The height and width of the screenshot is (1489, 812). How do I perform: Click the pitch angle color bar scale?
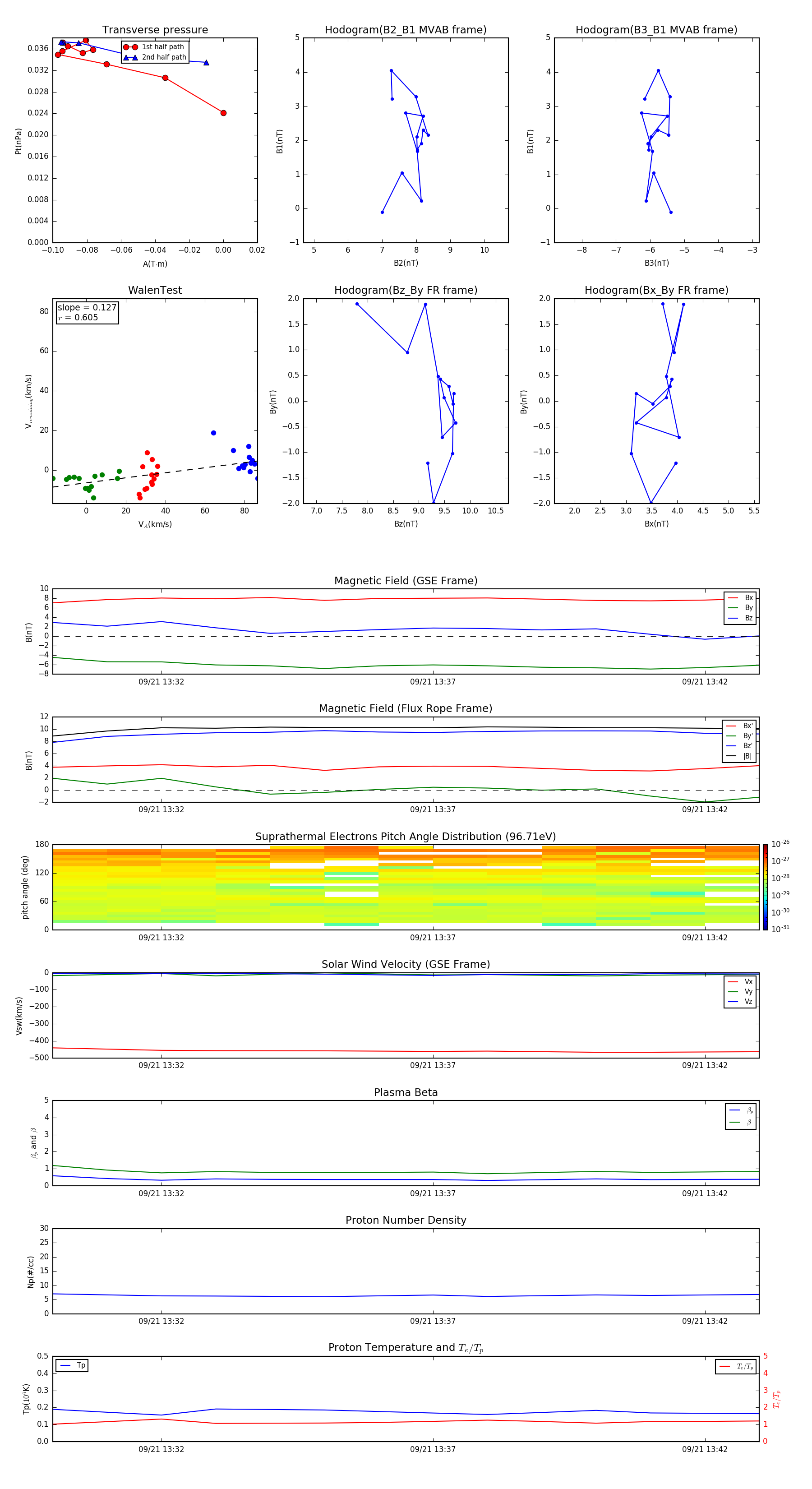765,887
